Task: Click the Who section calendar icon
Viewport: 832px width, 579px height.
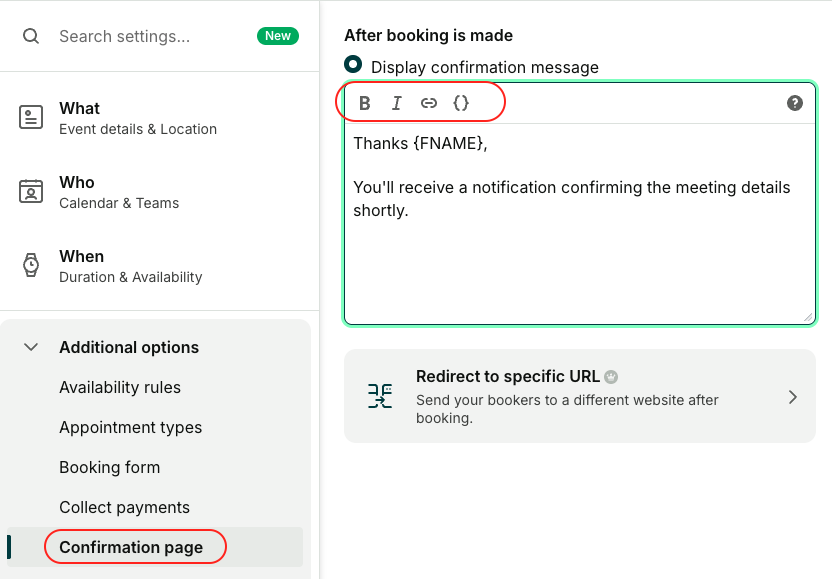Action: coord(31,191)
